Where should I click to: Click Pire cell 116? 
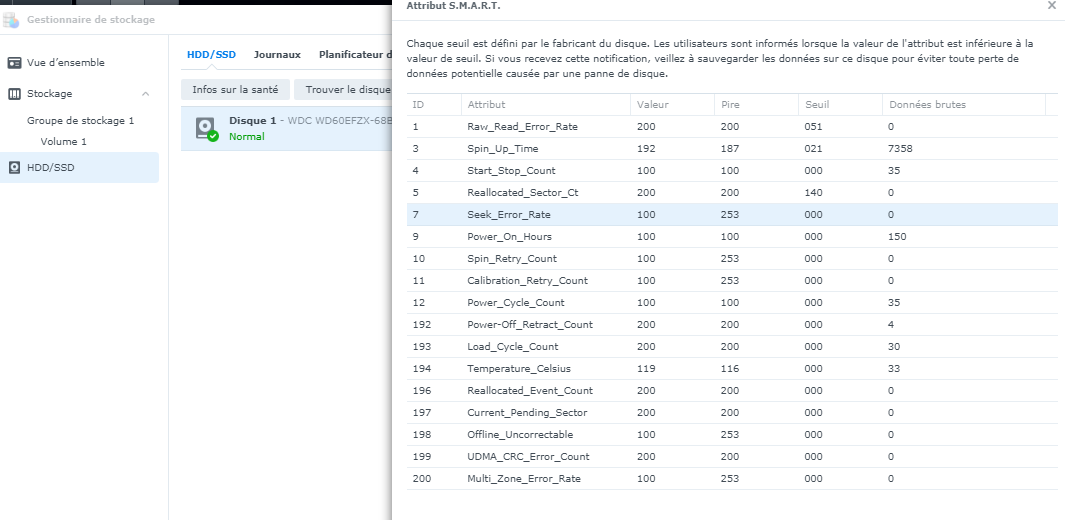point(730,369)
